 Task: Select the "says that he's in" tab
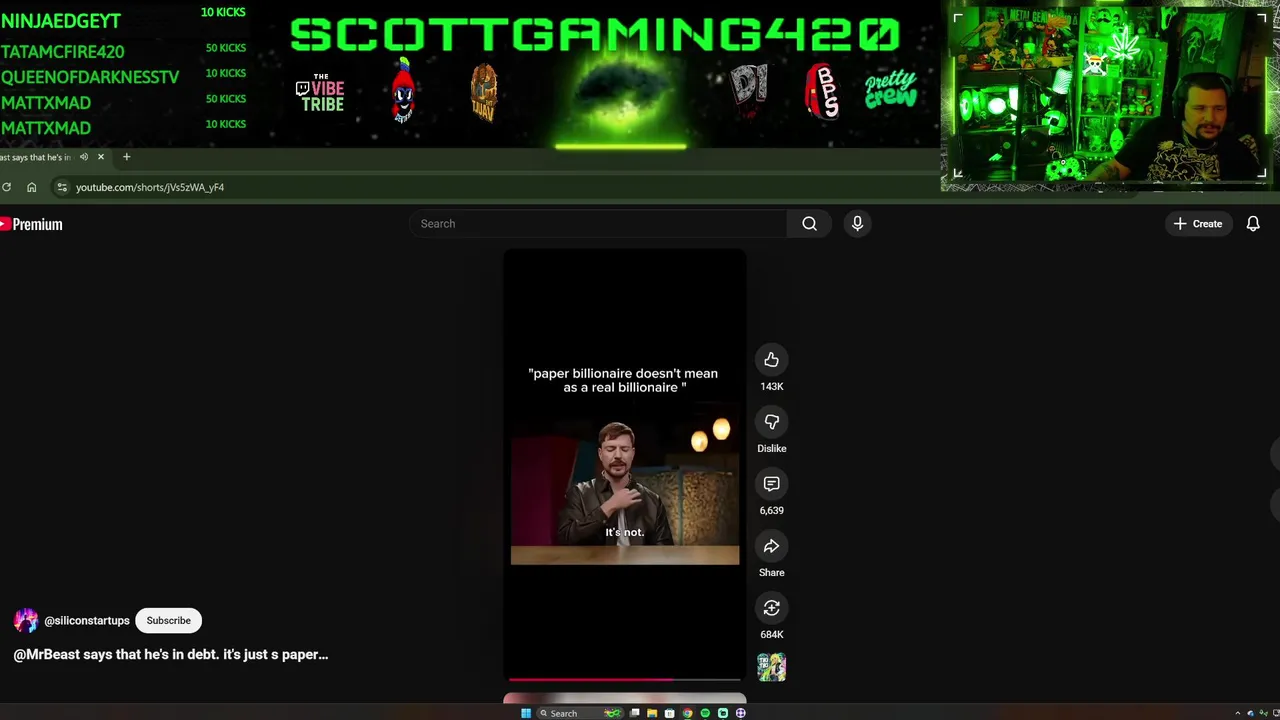(36, 157)
